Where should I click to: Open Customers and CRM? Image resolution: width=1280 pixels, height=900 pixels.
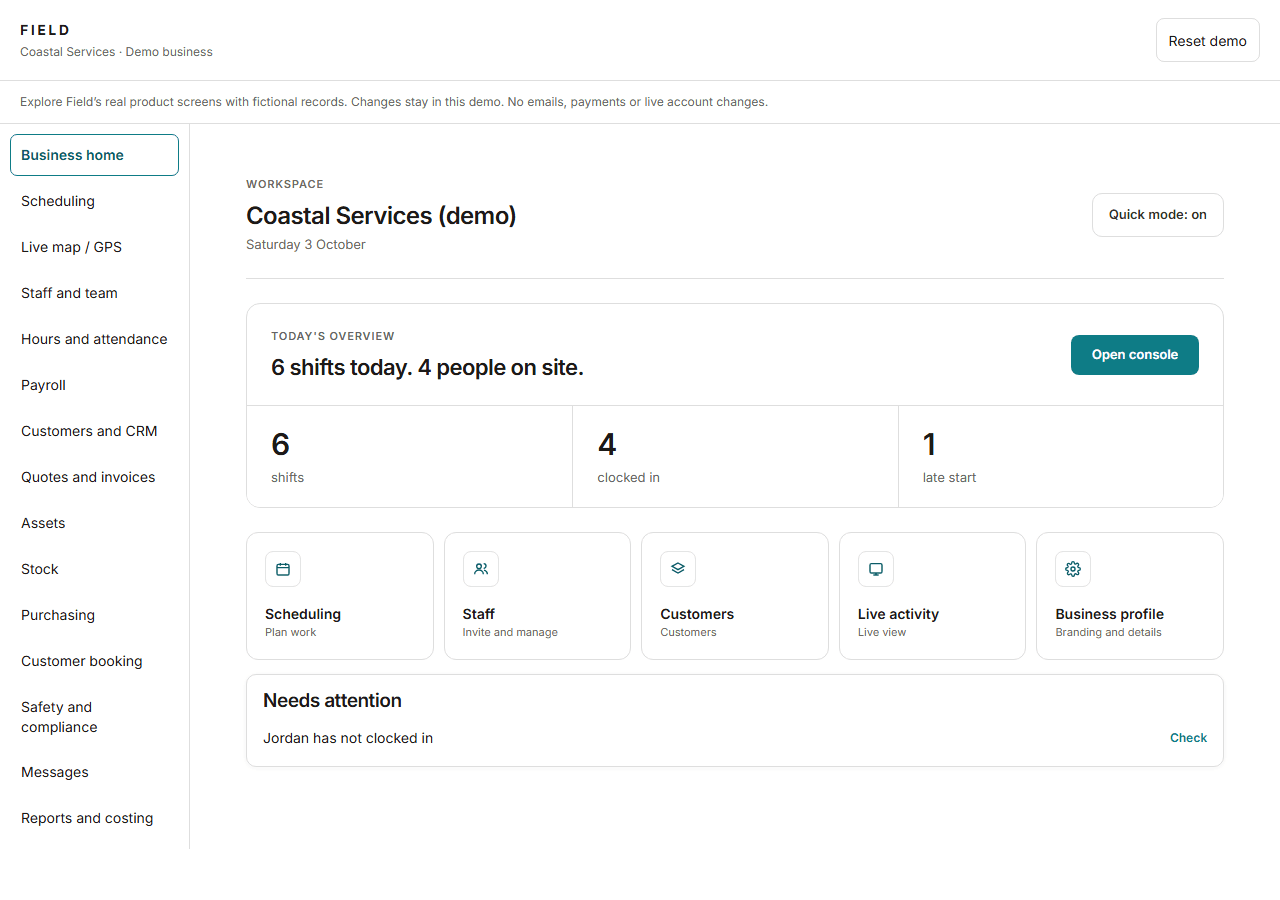coord(94,431)
